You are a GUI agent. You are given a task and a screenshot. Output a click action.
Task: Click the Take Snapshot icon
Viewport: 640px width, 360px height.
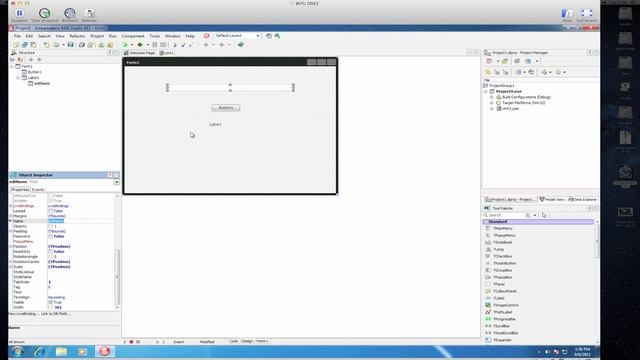[x=44, y=13]
